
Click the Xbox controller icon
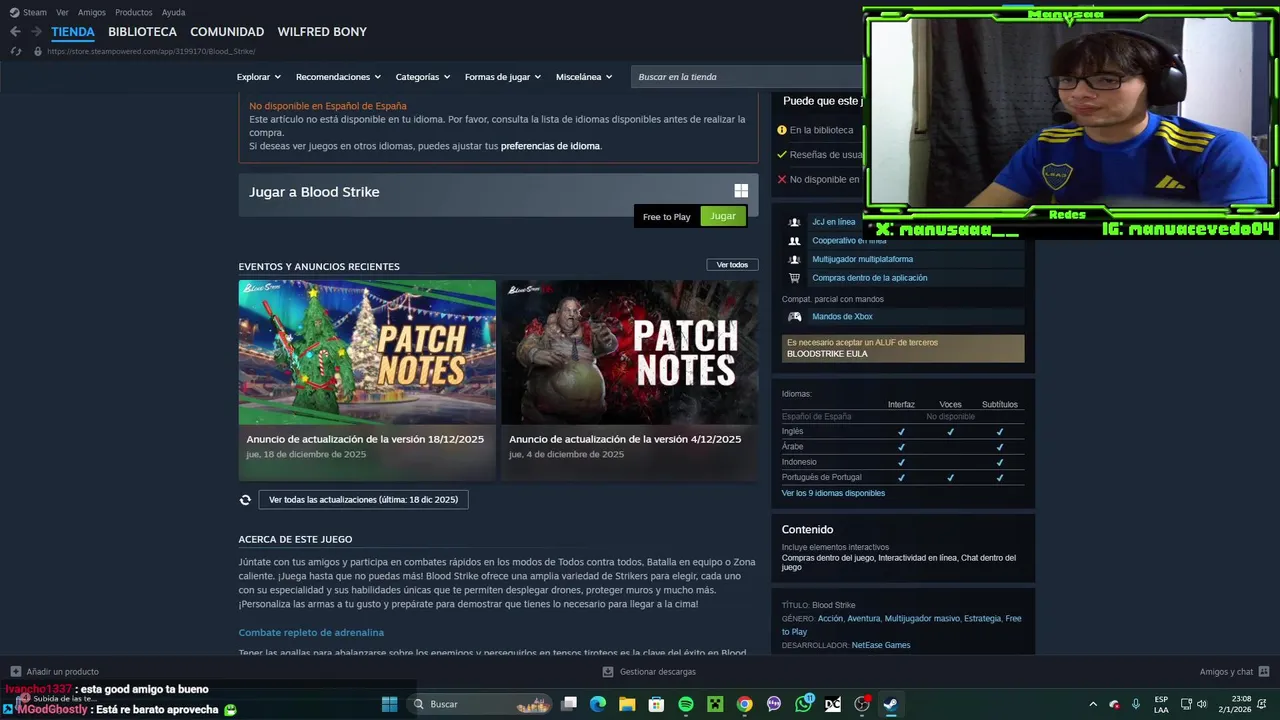(x=795, y=317)
